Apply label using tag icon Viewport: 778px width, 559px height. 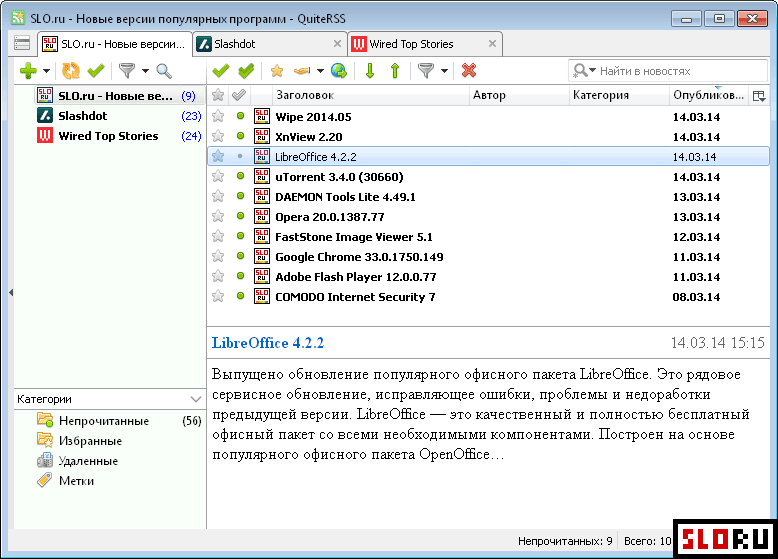[302, 71]
